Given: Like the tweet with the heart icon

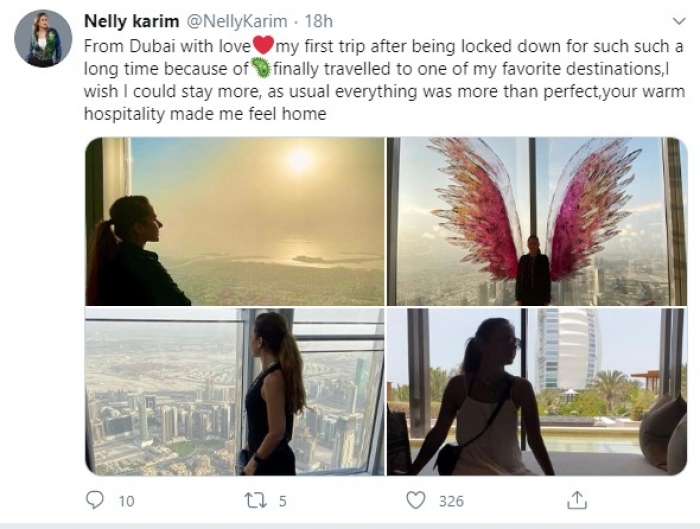Looking at the screenshot, I should (x=417, y=499).
